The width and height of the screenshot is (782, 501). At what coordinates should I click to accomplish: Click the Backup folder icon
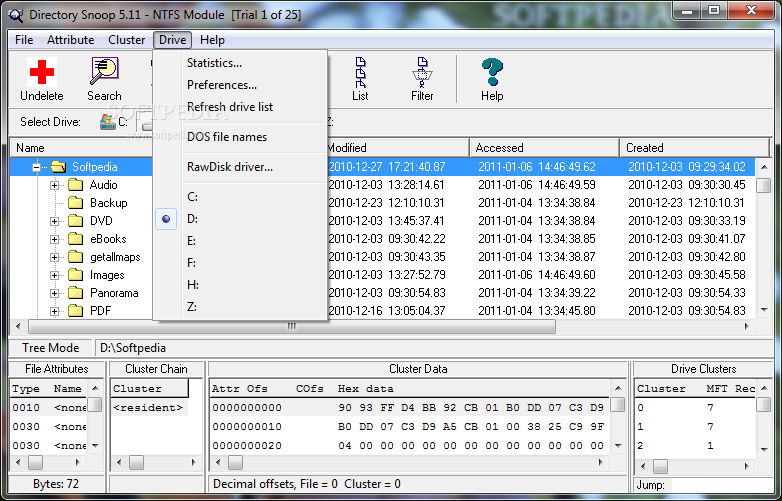tap(75, 203)
